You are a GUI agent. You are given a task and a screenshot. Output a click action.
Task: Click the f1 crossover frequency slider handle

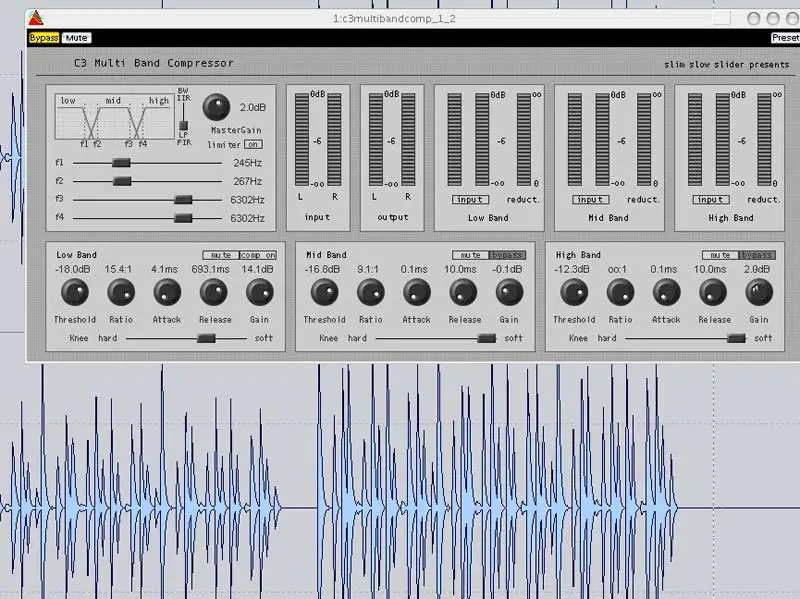[121, 162]
